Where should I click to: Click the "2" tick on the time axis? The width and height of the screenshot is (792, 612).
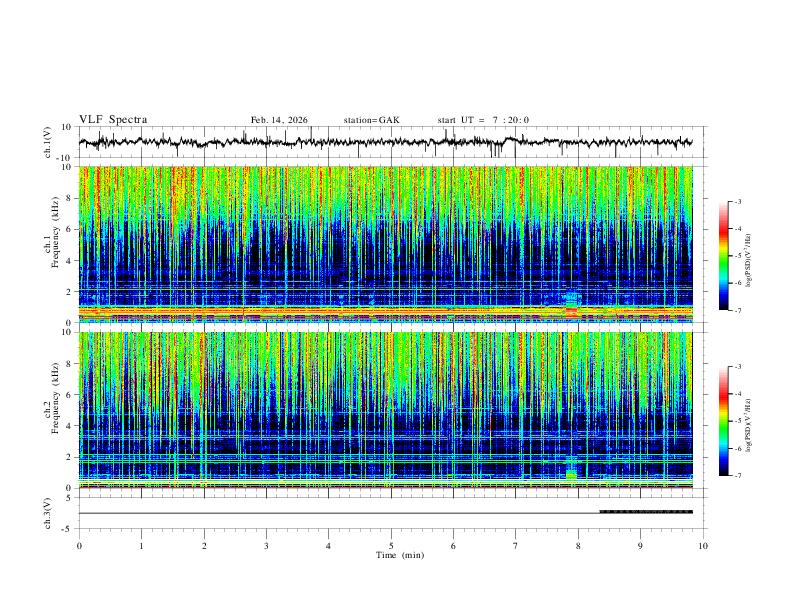tap(204, 546)
